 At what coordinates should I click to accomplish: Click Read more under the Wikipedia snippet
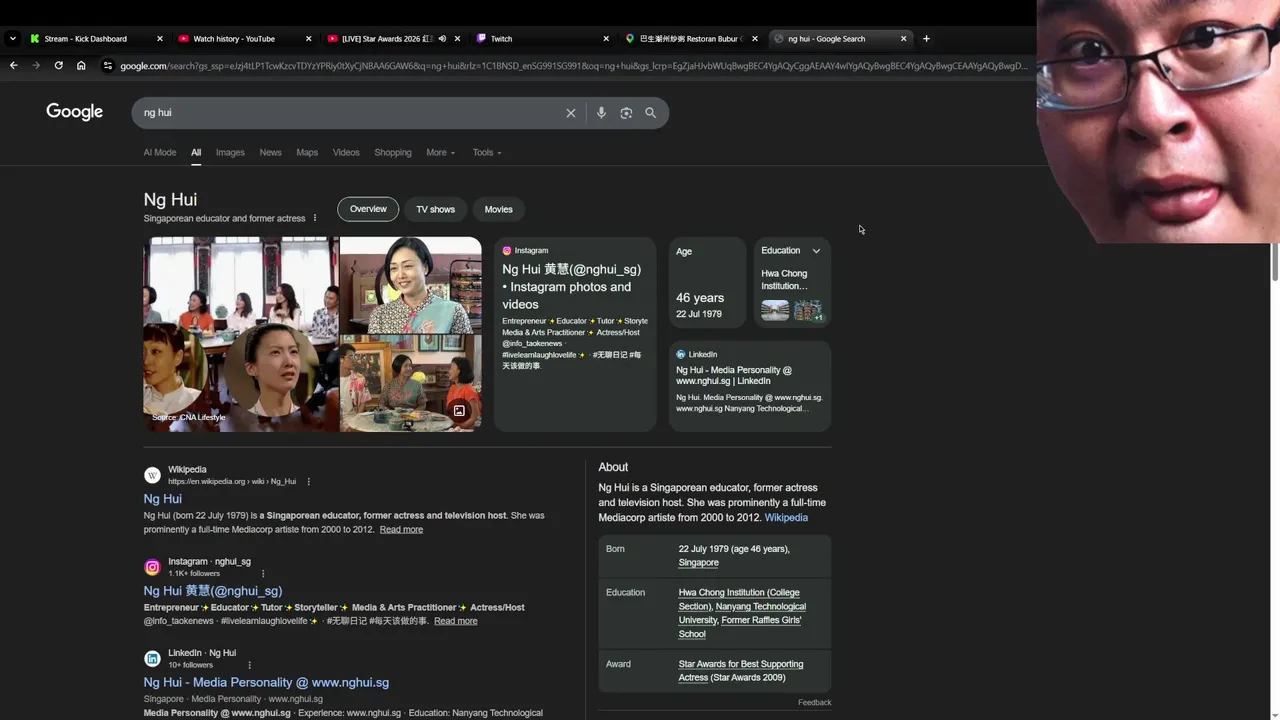[x=401, y=530]
